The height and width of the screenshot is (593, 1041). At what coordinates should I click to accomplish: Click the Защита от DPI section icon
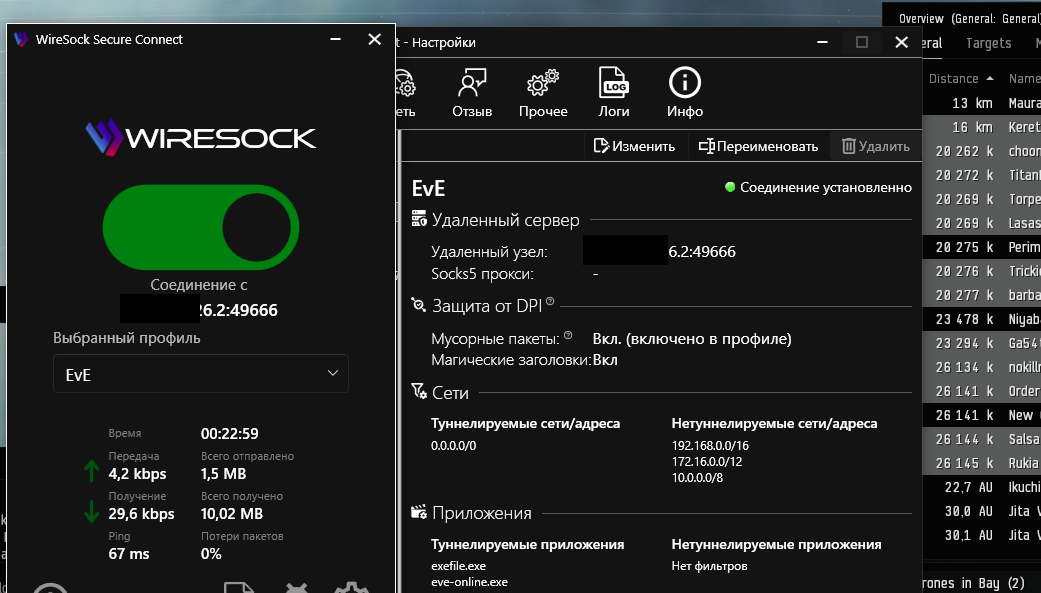418,305
